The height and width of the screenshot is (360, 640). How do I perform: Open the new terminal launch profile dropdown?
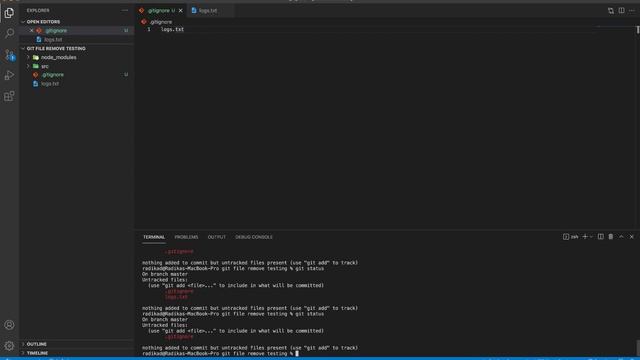591,237
